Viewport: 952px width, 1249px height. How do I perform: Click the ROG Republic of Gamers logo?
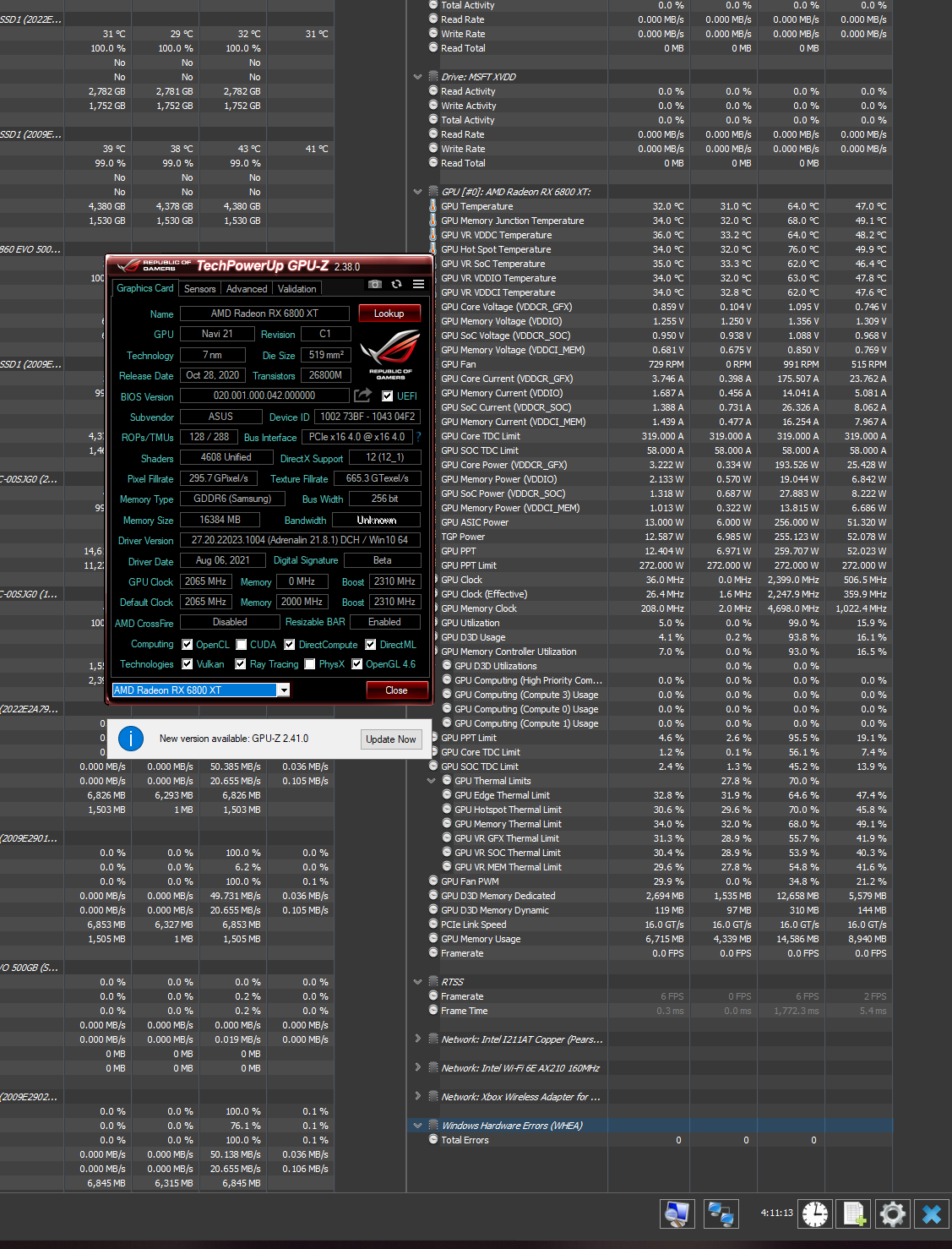pos(390,354)
